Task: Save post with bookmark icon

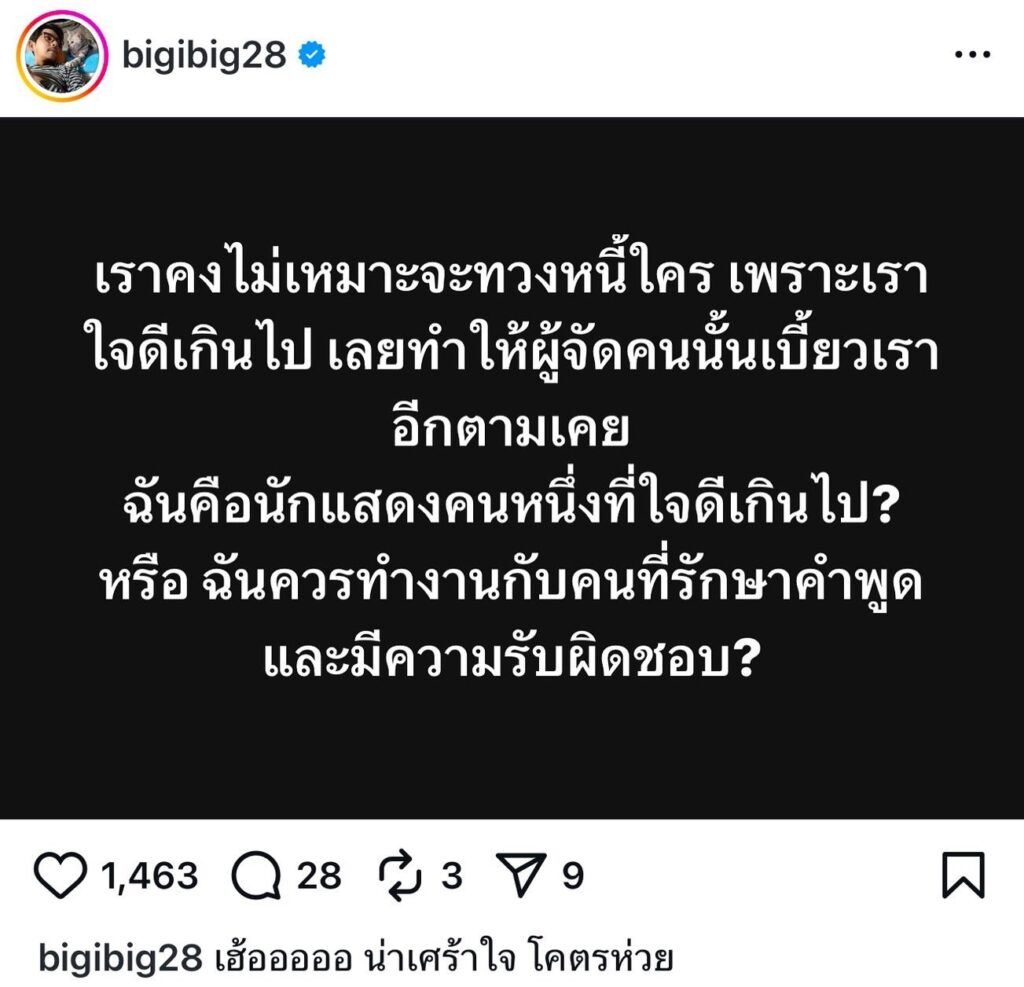Action: (963, 875)
